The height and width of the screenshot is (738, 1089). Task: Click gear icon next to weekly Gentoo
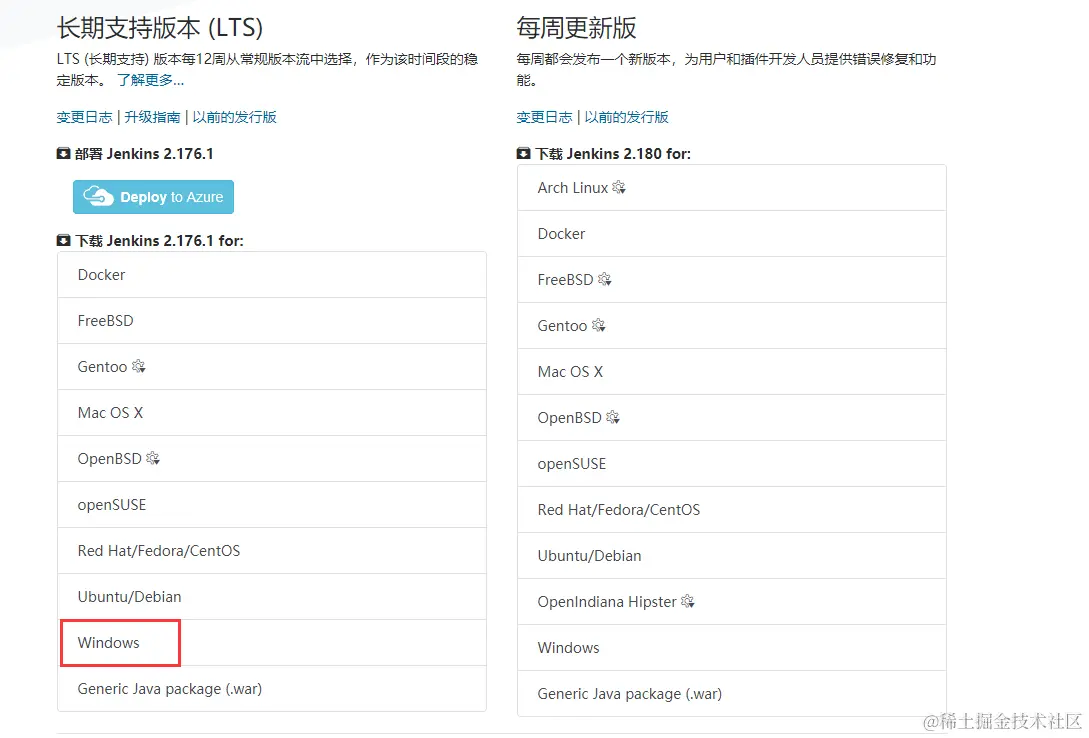[598, 325]
